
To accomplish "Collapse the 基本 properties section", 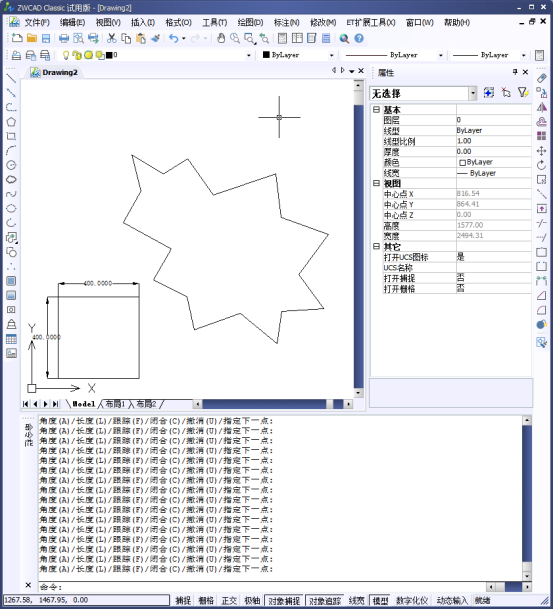I will coord(376,110).
